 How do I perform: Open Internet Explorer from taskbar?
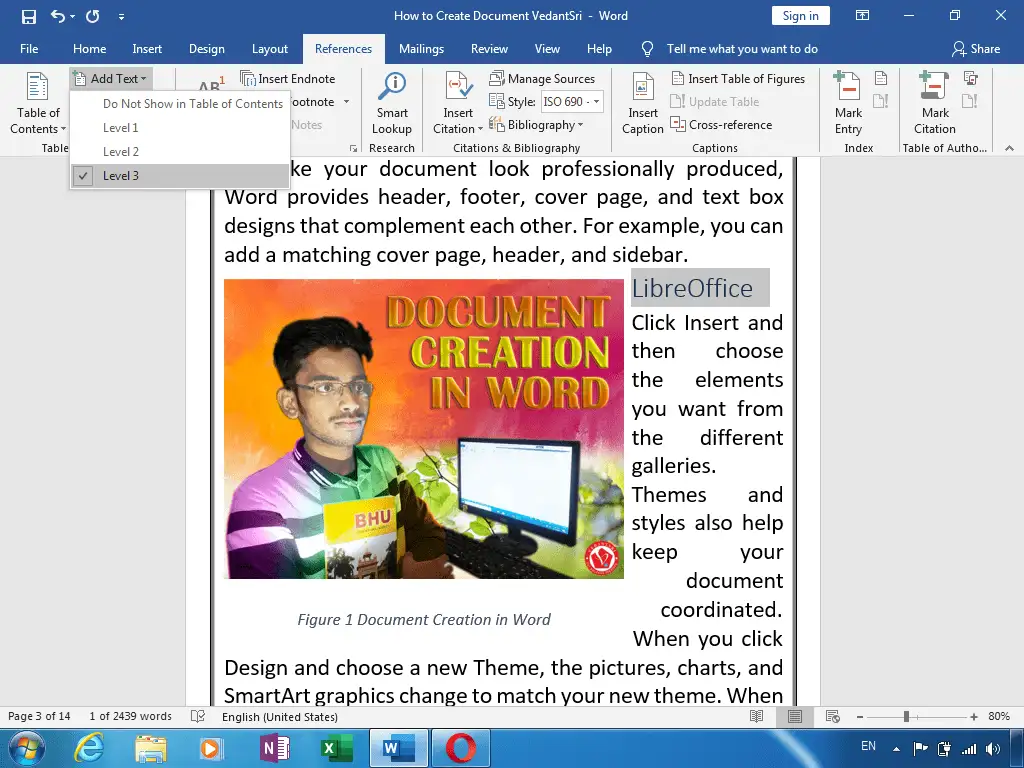click(x=89, y=748)
